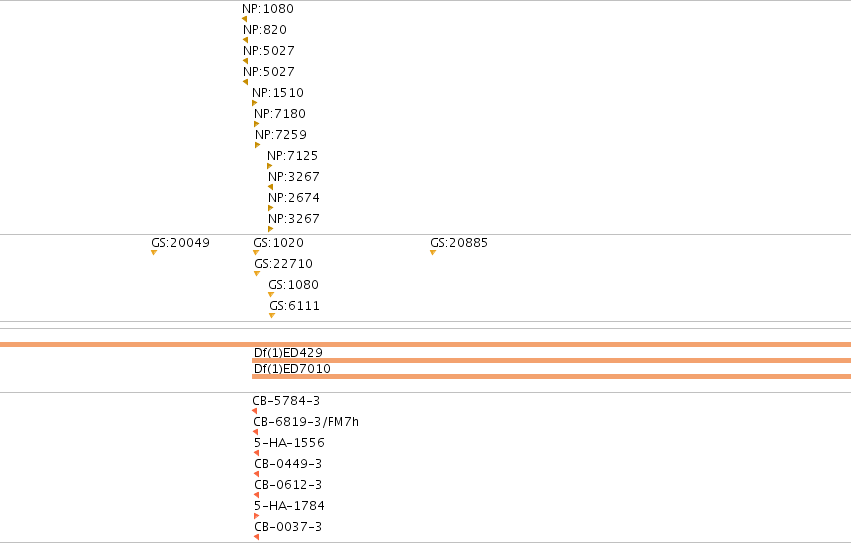Open the GS:20885 label
The image size is (851, 543).
point(459,243)
